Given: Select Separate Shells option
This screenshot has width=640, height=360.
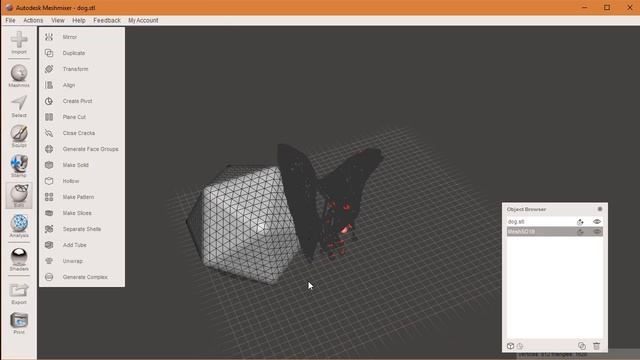Looking at the screenshot, I should pos(82,229).
